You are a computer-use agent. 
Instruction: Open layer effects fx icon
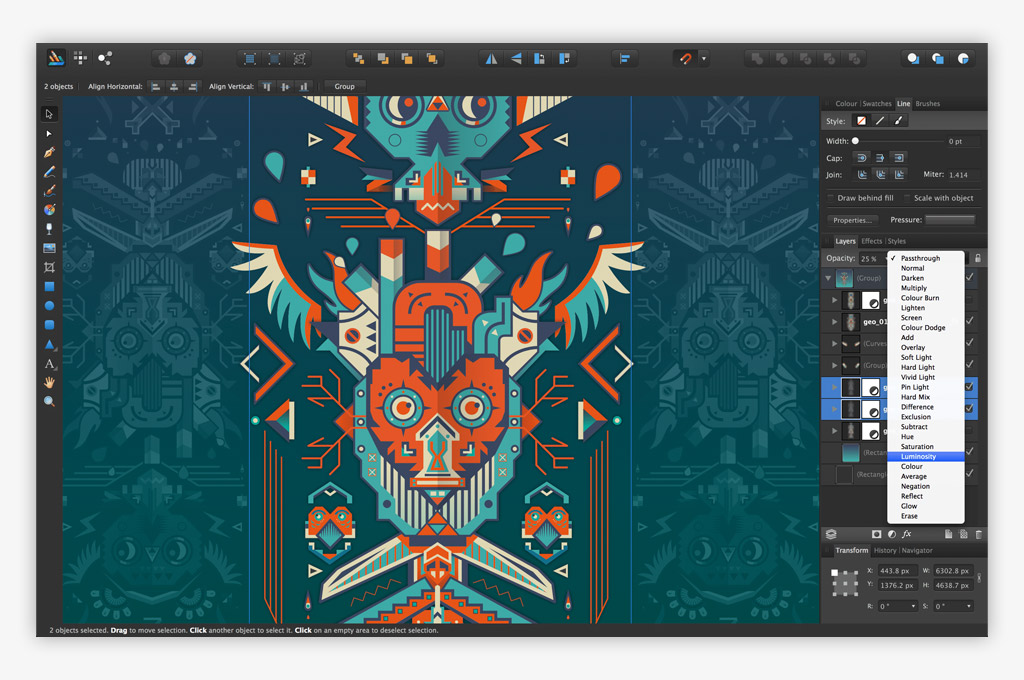907,534
